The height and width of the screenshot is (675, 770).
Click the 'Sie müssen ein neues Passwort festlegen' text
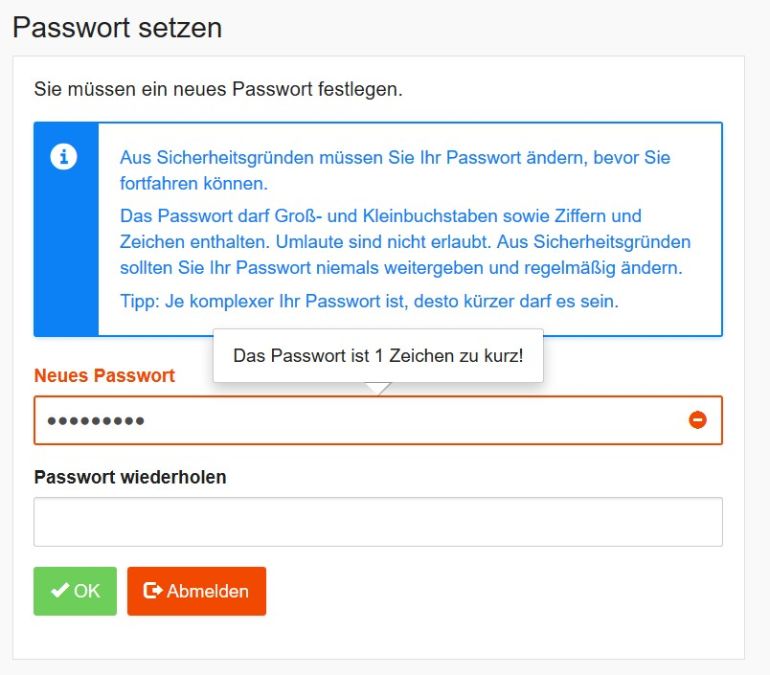pyautogui.click(x=218, y=89)
